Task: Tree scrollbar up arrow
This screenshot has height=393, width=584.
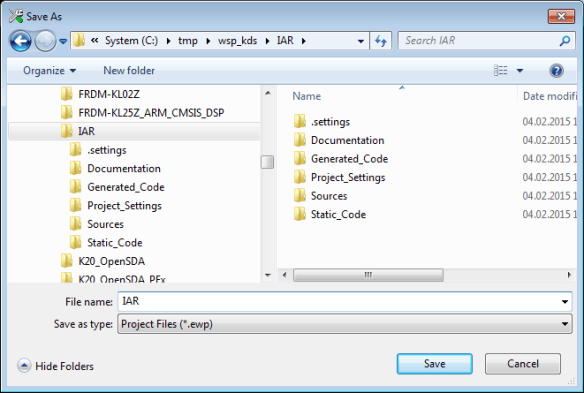Action: click(x=267, y=93)
